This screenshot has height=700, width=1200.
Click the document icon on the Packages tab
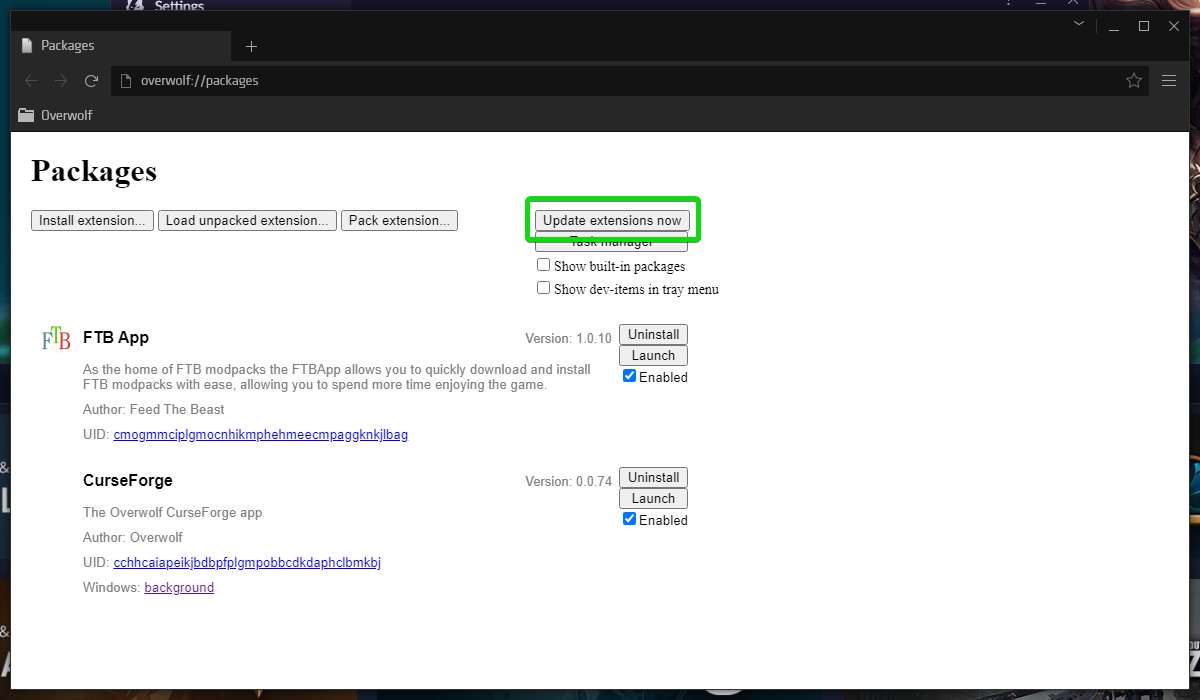(29, 45)
